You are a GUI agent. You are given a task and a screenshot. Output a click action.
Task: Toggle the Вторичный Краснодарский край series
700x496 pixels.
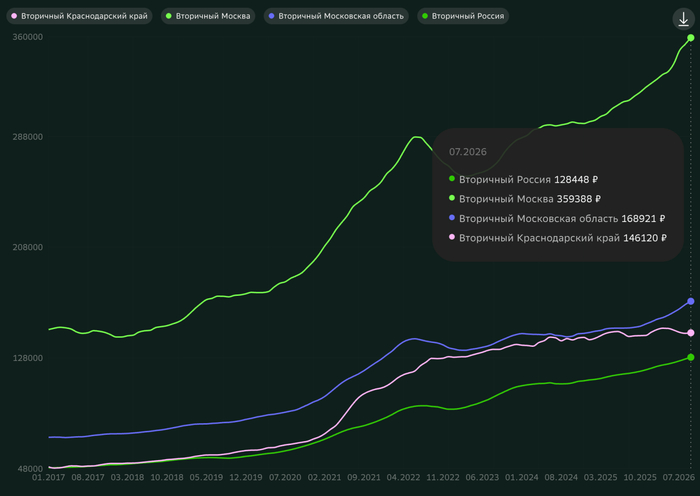click(79, 16)
